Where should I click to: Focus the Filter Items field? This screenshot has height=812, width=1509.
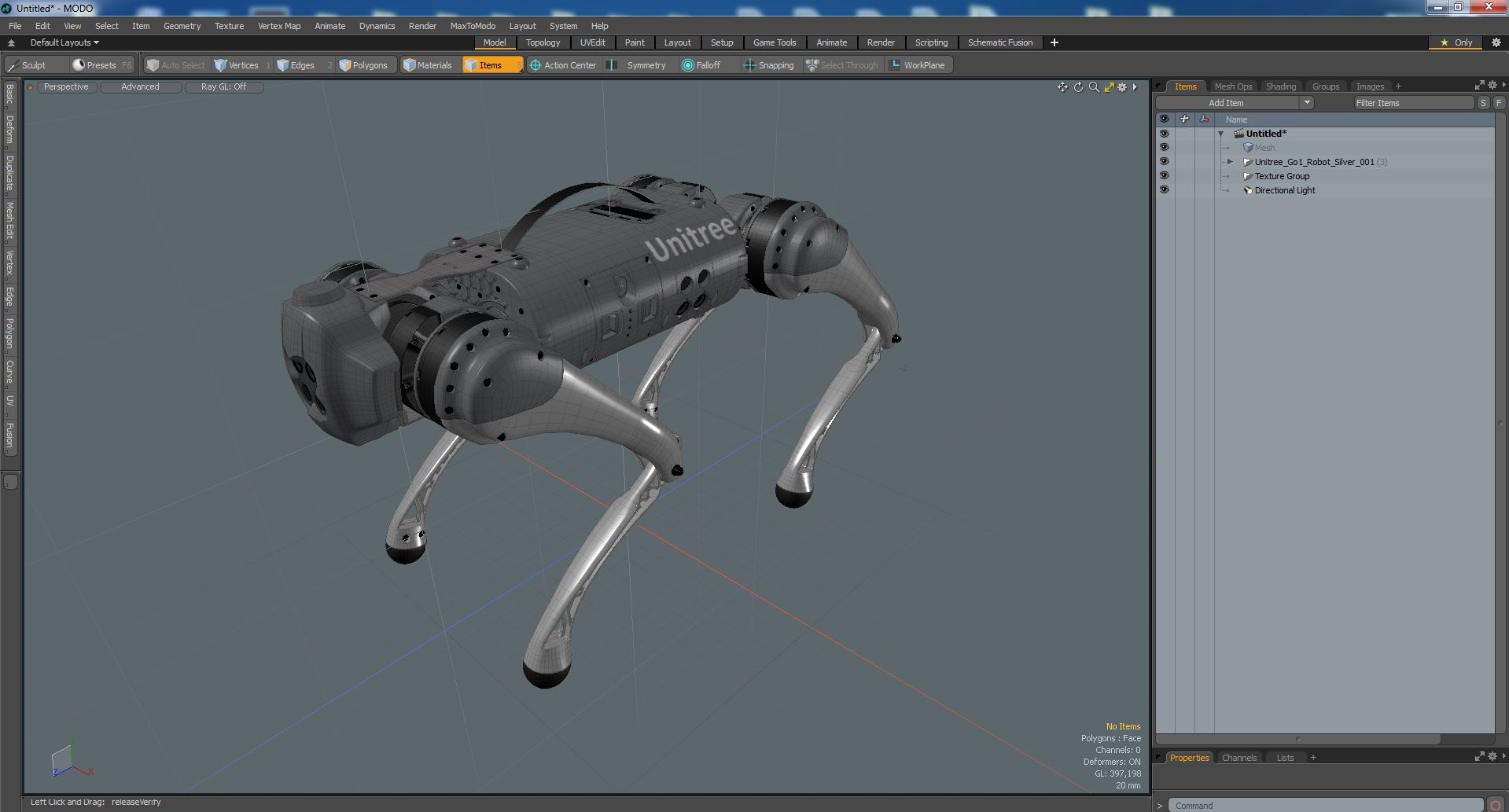1413,103
